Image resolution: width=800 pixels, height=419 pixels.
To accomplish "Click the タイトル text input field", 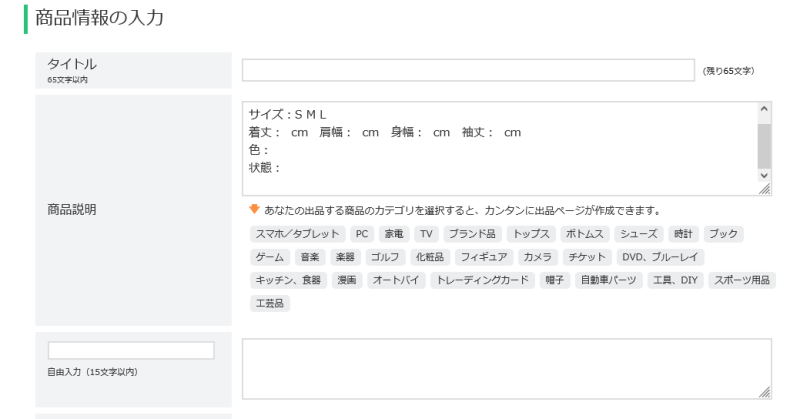I will click(467, 70).
